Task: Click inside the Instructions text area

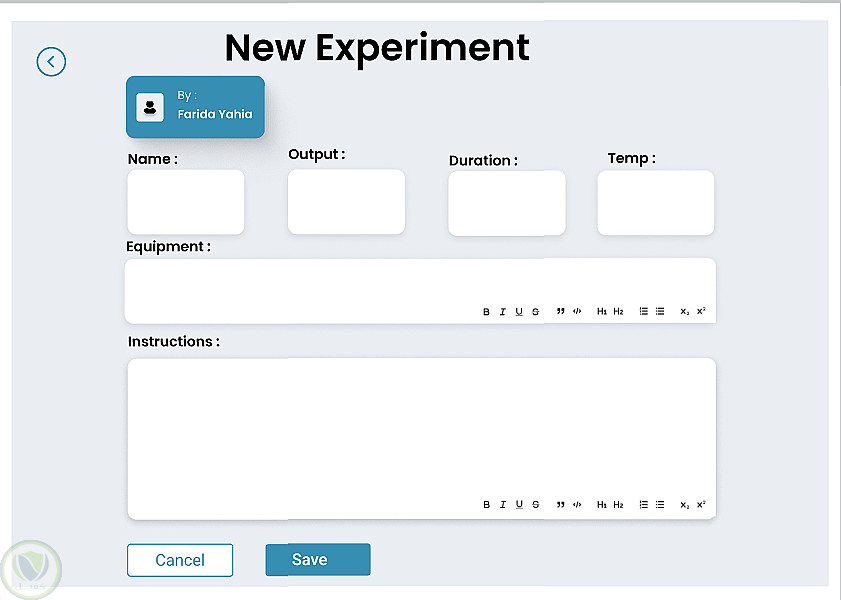Action: click(421, 425)
